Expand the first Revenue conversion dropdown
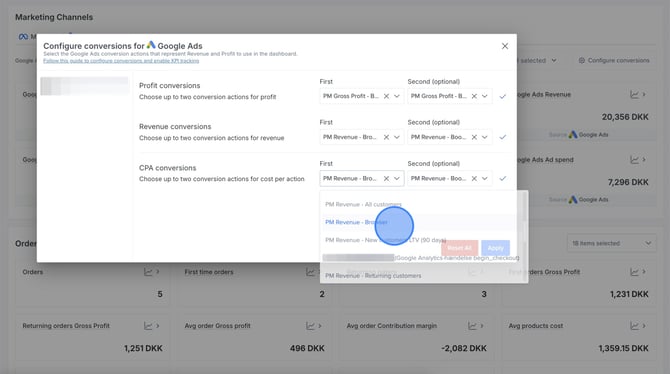The image size is (670, 374). pyautogui.click(x=397, y=137)
